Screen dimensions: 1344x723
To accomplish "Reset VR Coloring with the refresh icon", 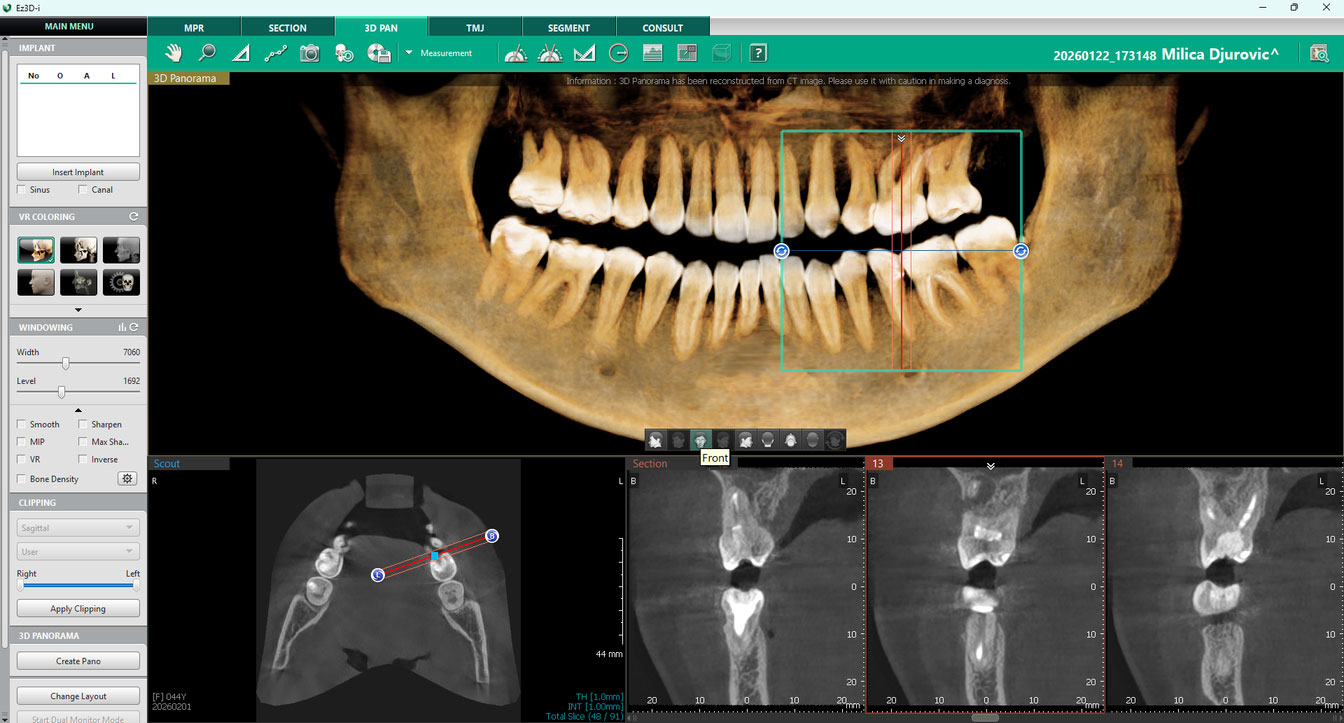I will [134, 216].
